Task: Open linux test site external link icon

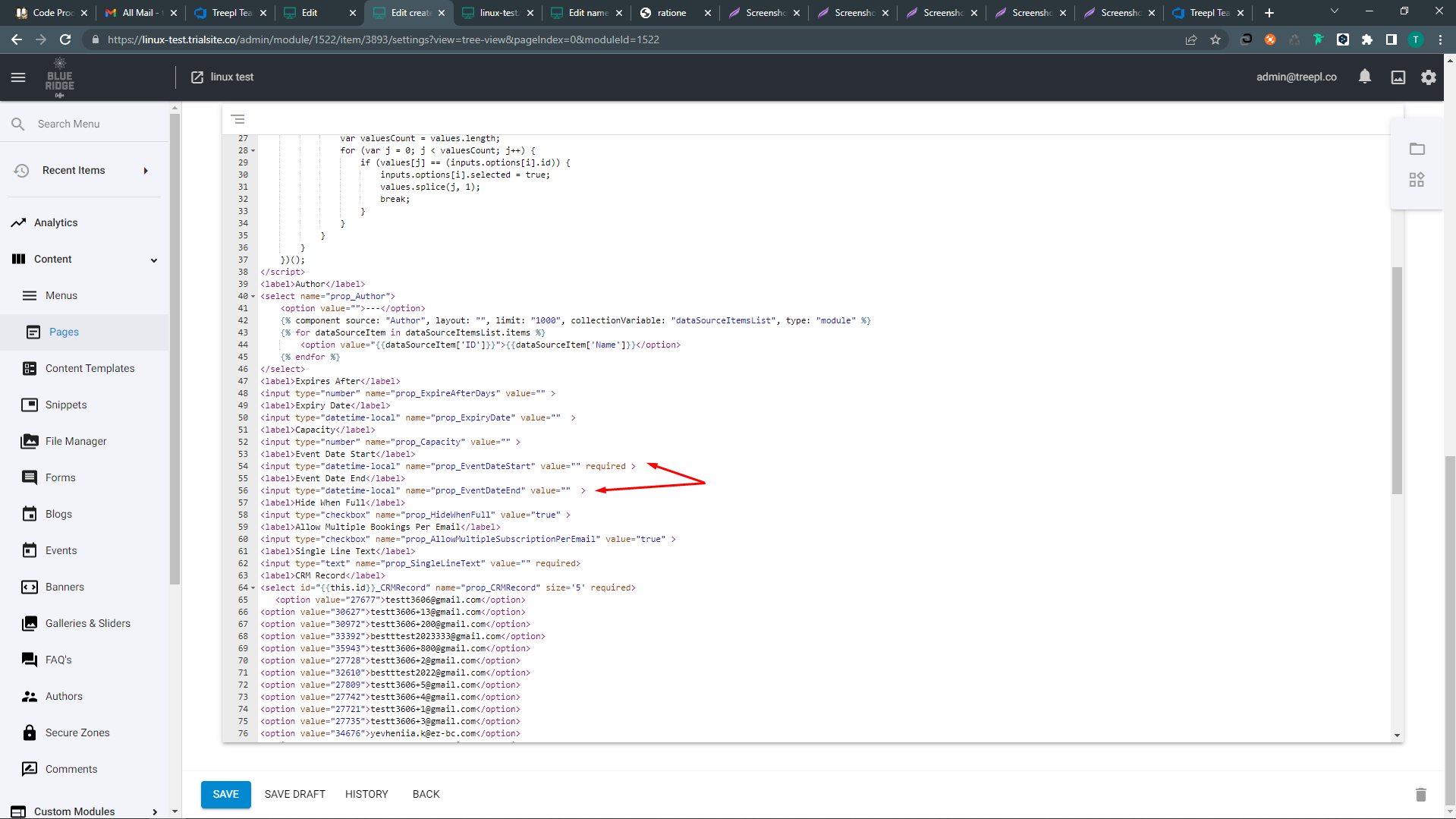Action: click(197, 77)
